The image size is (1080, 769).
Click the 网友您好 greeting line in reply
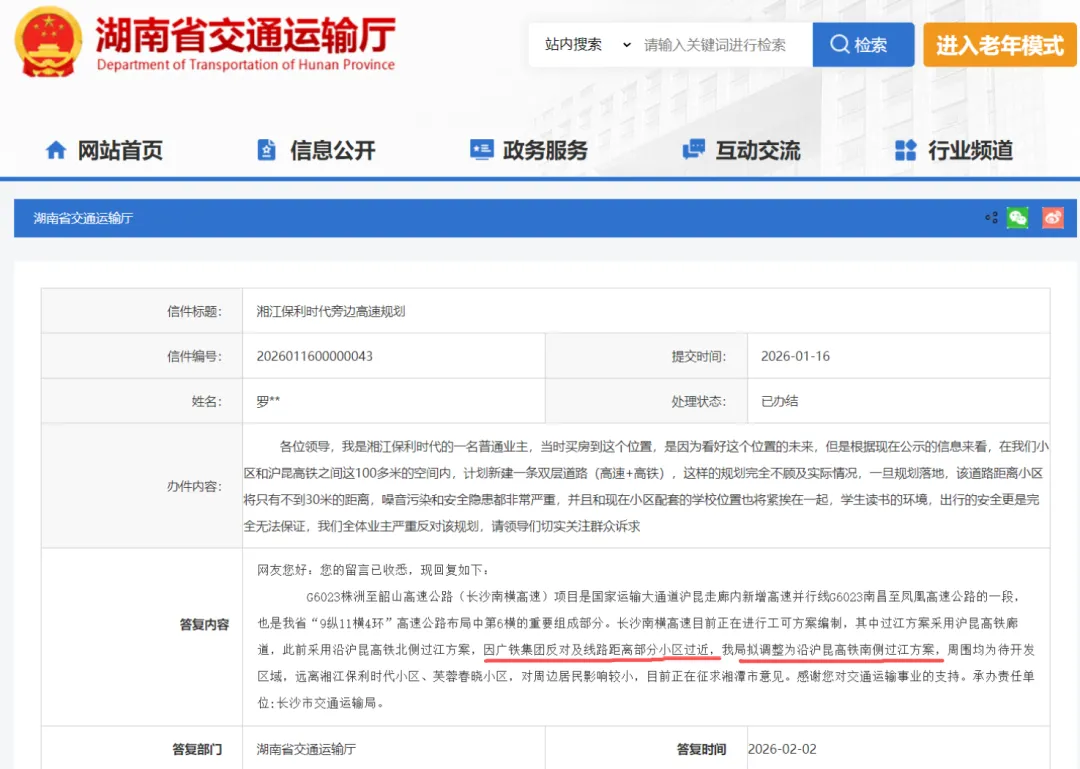[374, 570]
